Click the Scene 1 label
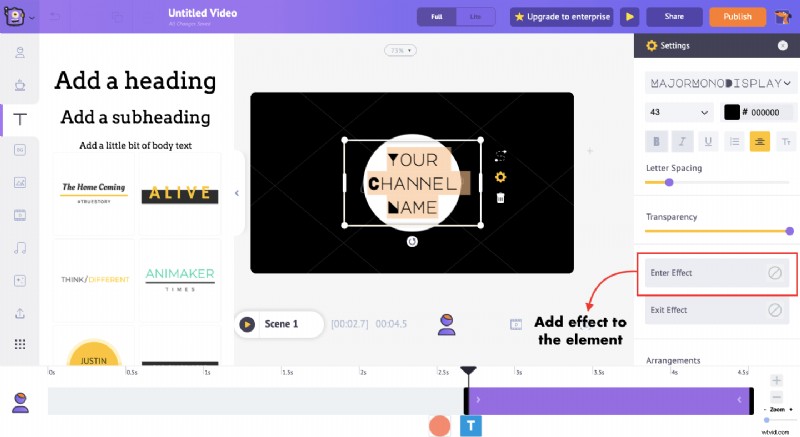 click(281, 324)
